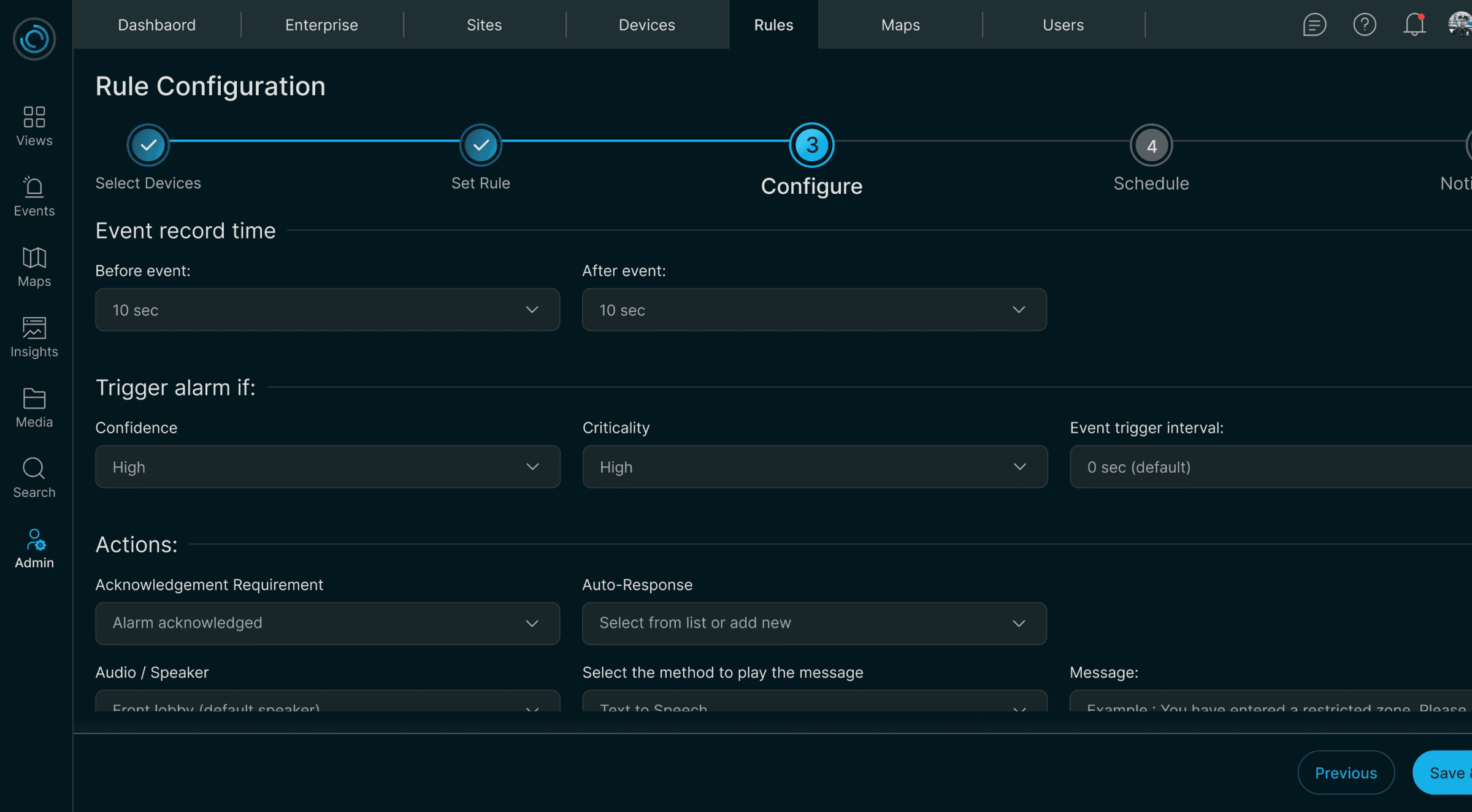Return to the Set Rule step checkmark

pos(480,145)
